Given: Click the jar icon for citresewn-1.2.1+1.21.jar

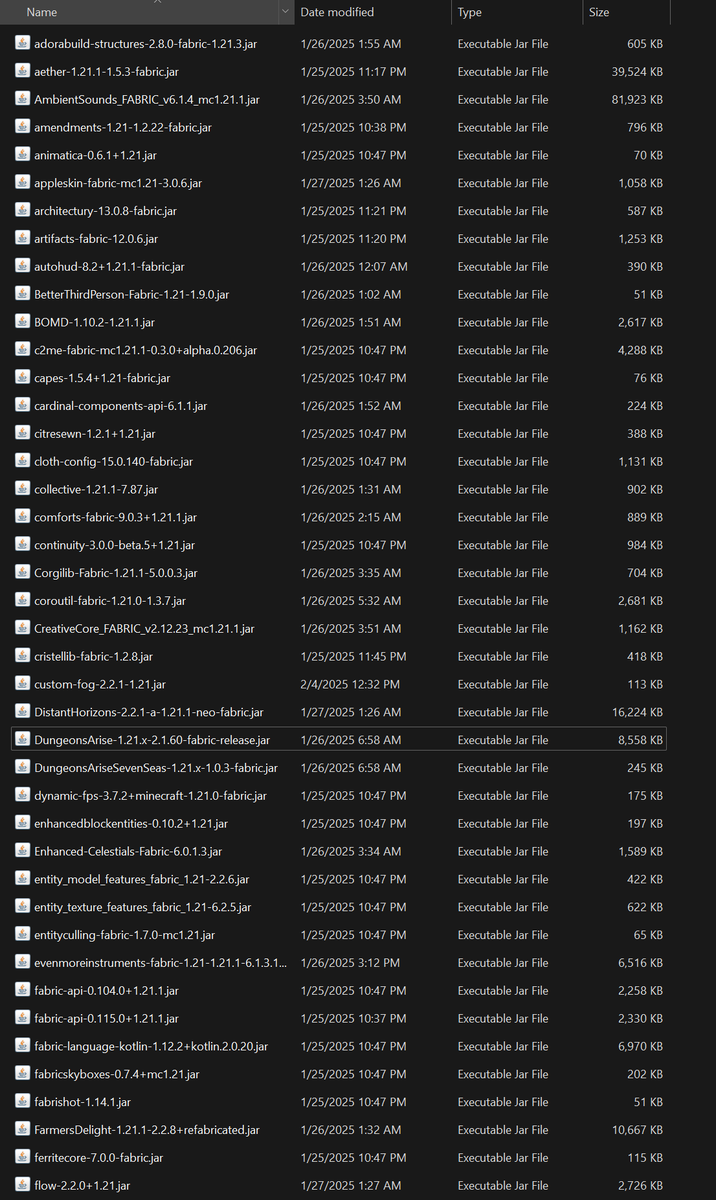Looking at the screenshot, I should coord(23,434).
